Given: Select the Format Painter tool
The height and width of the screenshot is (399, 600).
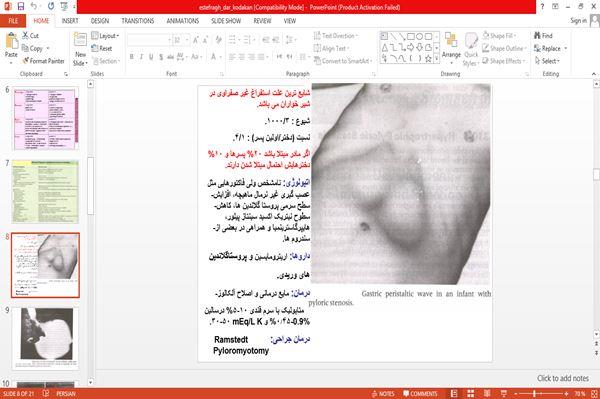Looking at the screenshot, I should [x=43, y=61].
